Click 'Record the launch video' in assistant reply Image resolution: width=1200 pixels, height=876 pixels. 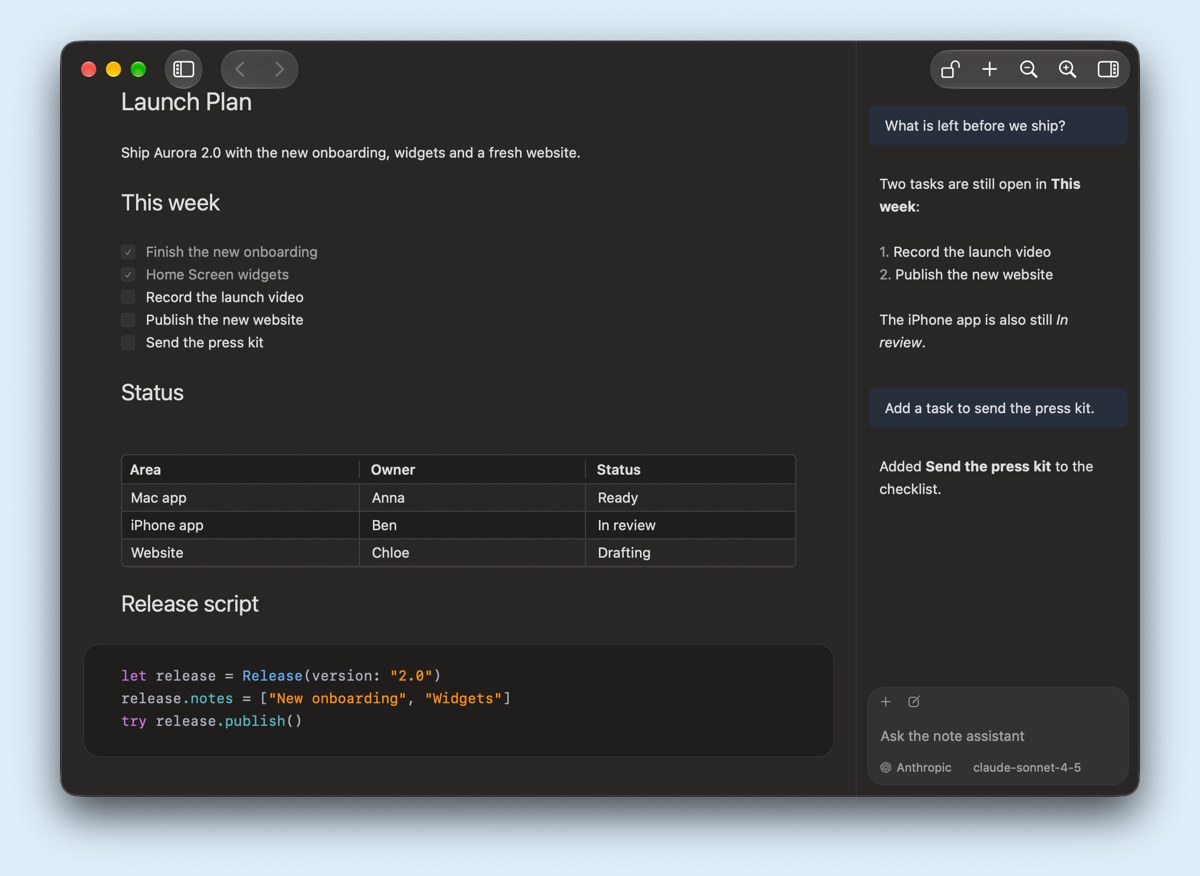[972, 252]
